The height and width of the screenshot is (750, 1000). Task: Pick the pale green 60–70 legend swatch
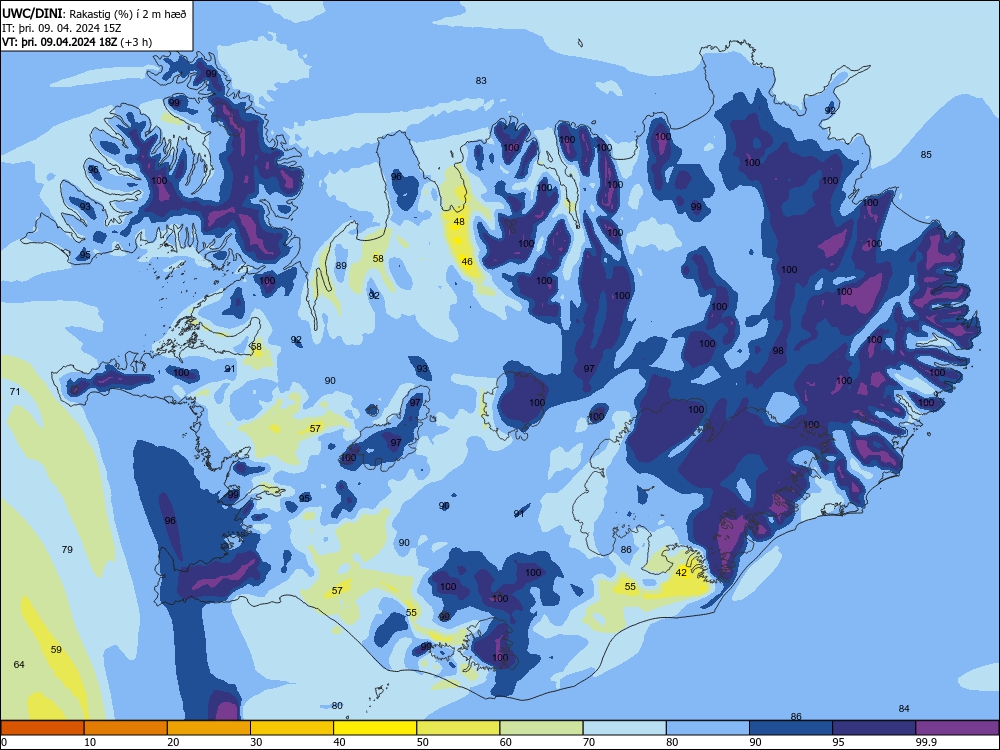[x=541, y=728]
